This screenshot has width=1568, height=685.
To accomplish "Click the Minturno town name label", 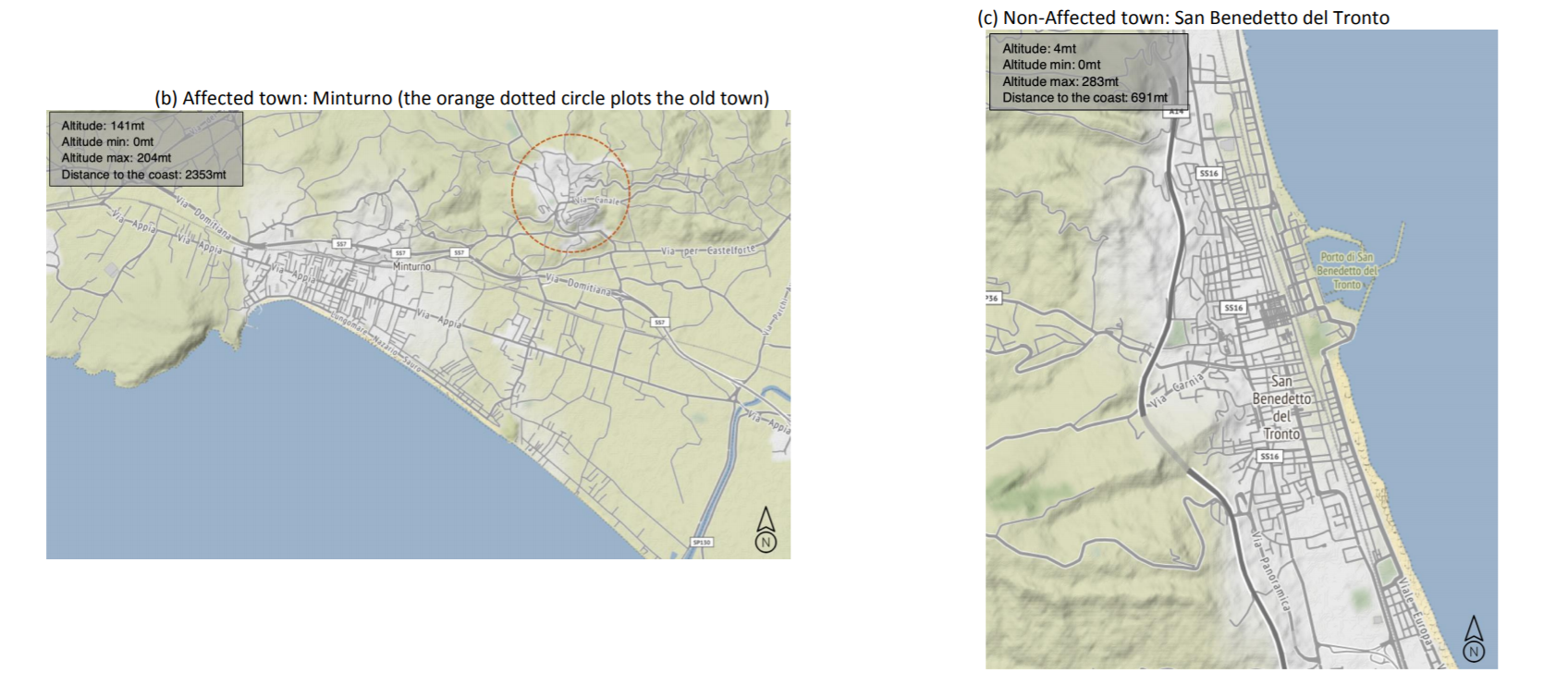I will coord(411,266).
